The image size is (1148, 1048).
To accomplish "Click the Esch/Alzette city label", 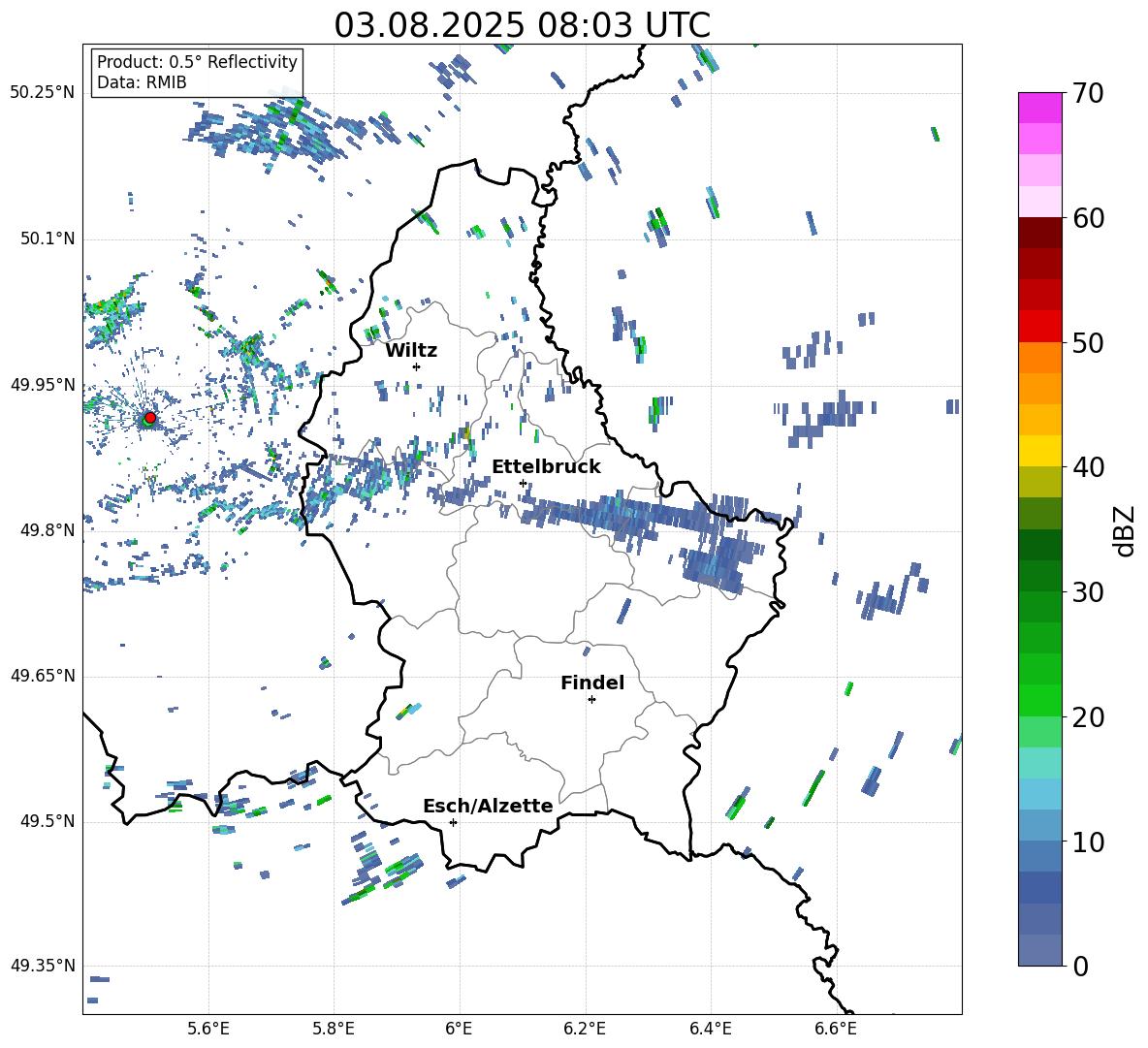I will [x=489, y=806].
